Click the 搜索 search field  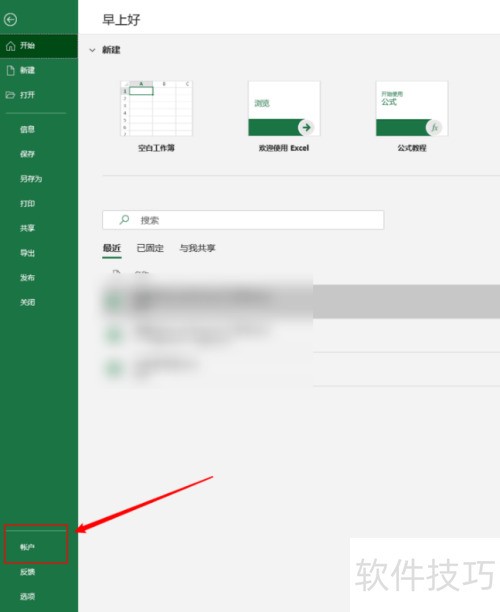(243, 220)
